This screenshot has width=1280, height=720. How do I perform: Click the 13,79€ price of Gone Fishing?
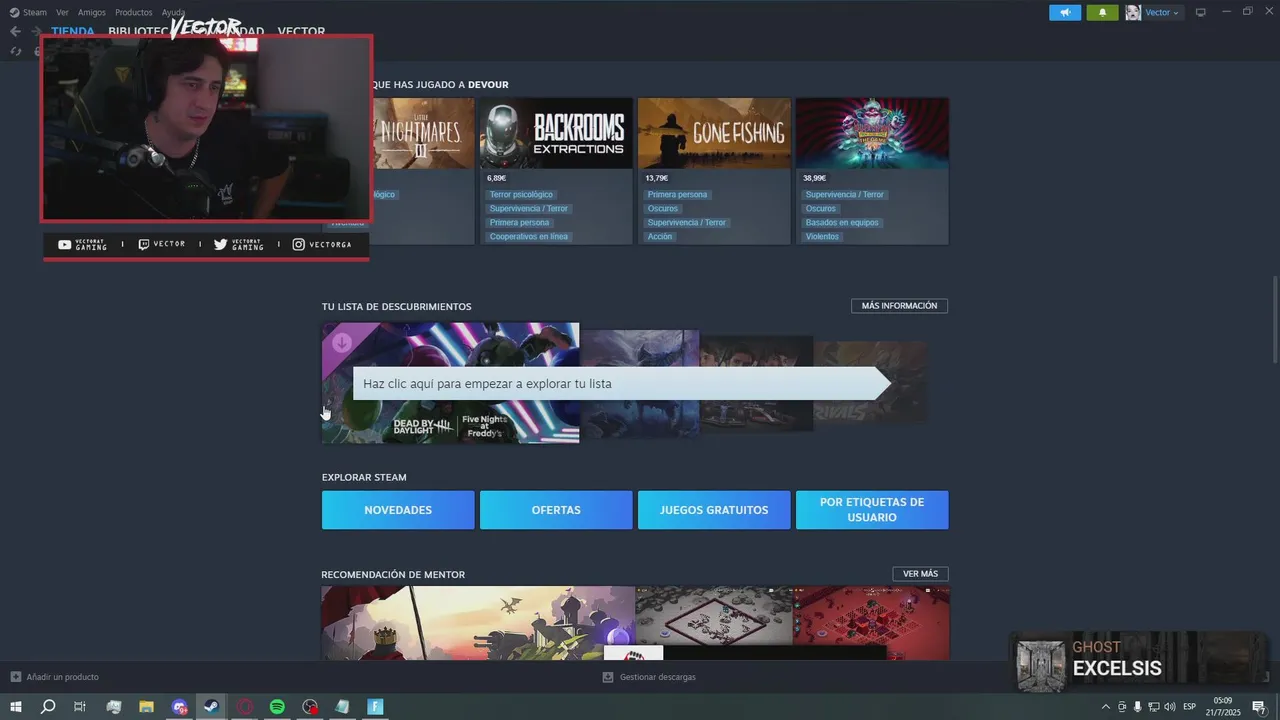(x=657, y=178)
